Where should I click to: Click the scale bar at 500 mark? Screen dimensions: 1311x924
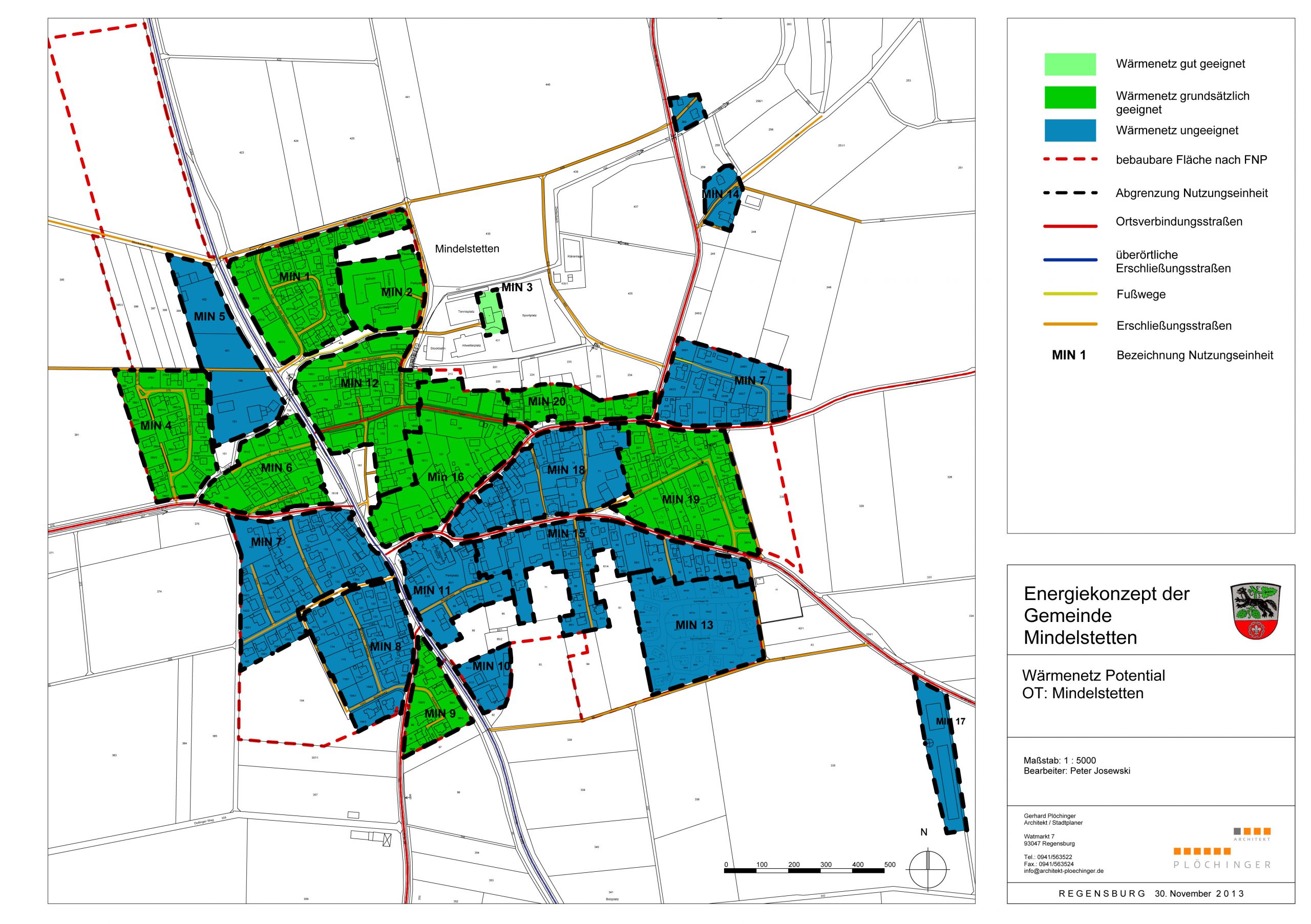(889, 865)
